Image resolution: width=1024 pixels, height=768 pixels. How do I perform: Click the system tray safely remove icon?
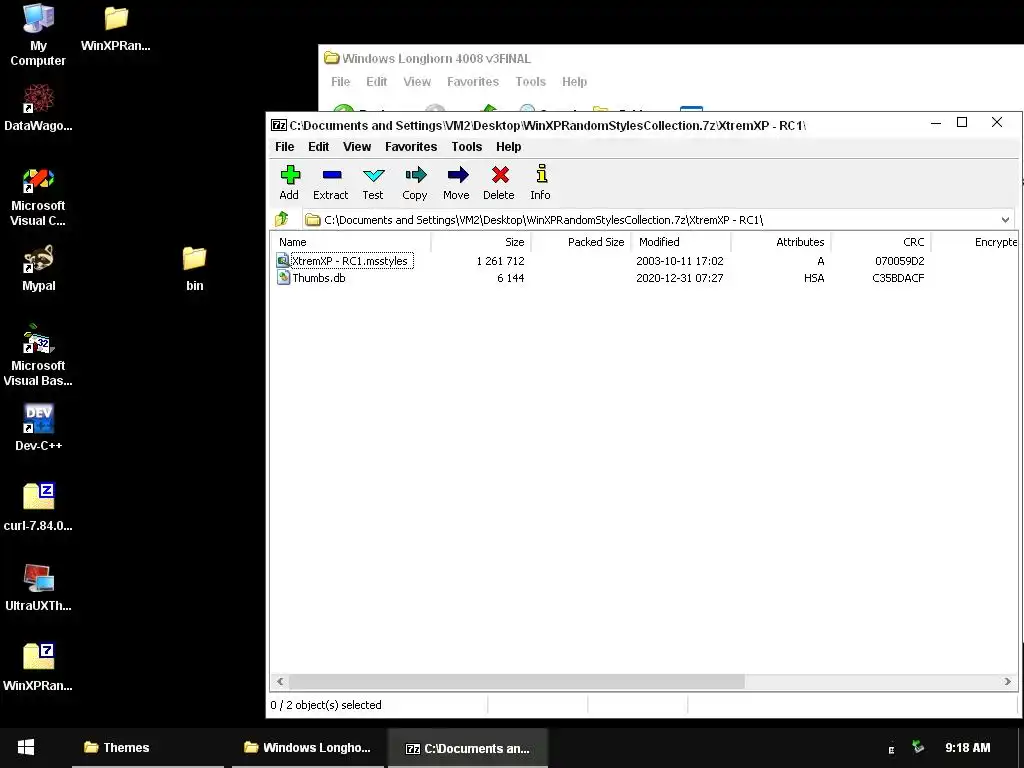pyautogui.click(x=918, y=746)
